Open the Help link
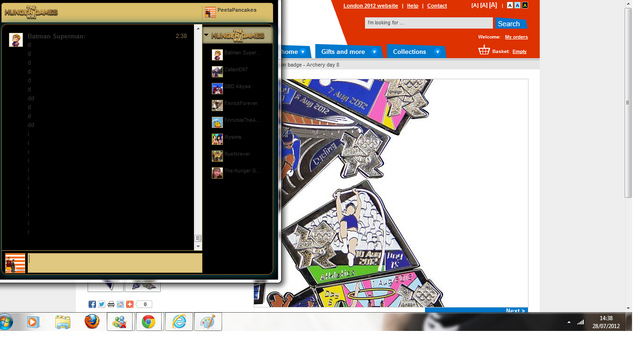Viewport: 640px width, 360px height. click(412, 6)
